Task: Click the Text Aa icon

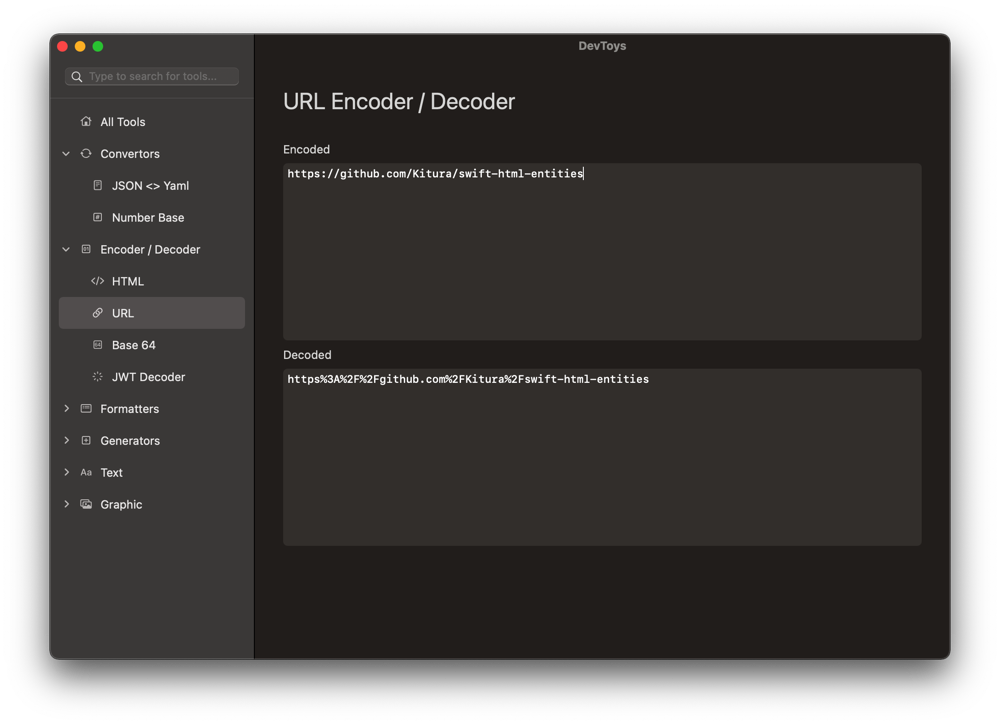Action: [x=86, y=473]
